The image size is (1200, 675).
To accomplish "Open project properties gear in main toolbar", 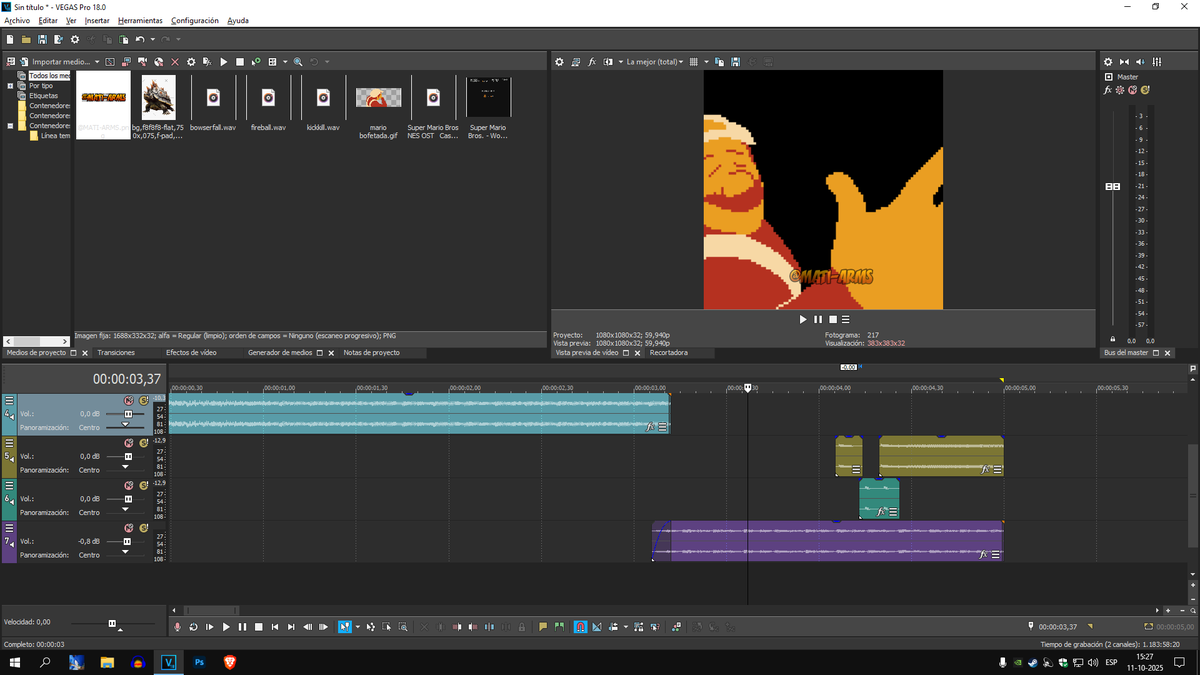I will pyautogui.click(x=74, y=39).
